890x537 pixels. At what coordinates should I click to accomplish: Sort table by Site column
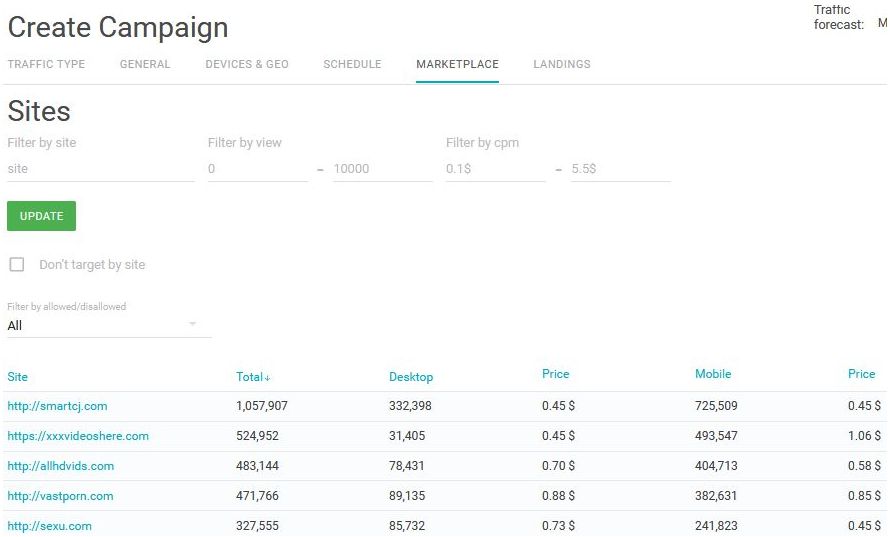18,377
